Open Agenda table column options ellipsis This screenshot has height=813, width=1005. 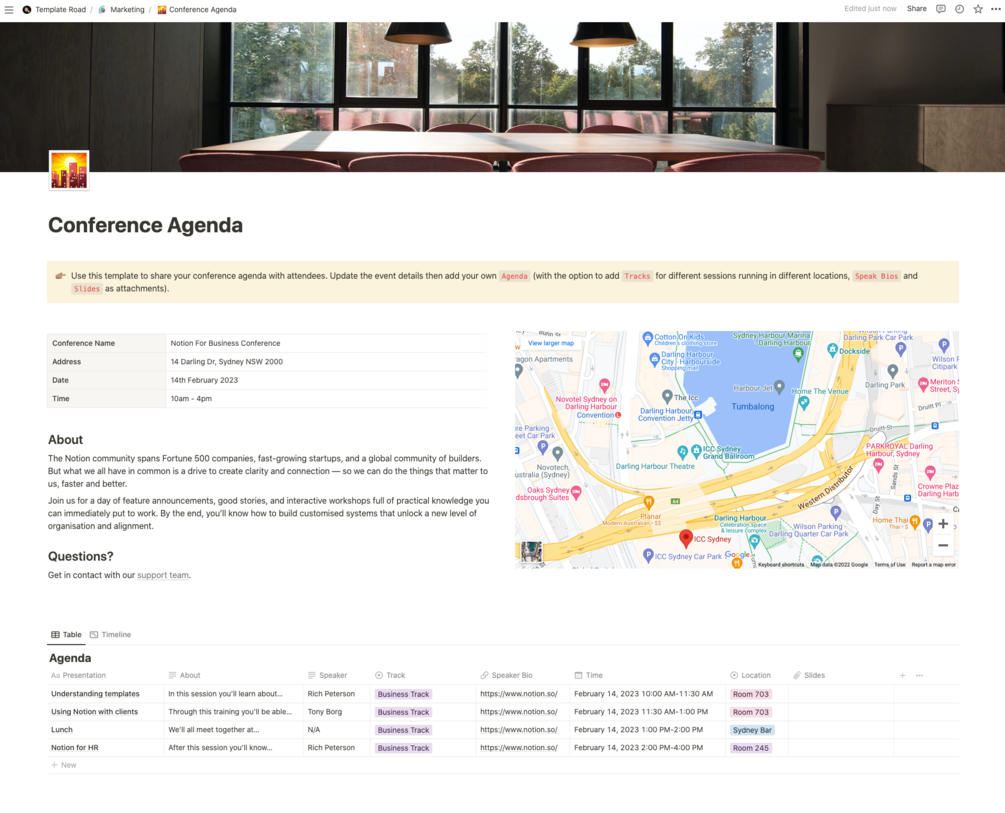click(919, 675)
